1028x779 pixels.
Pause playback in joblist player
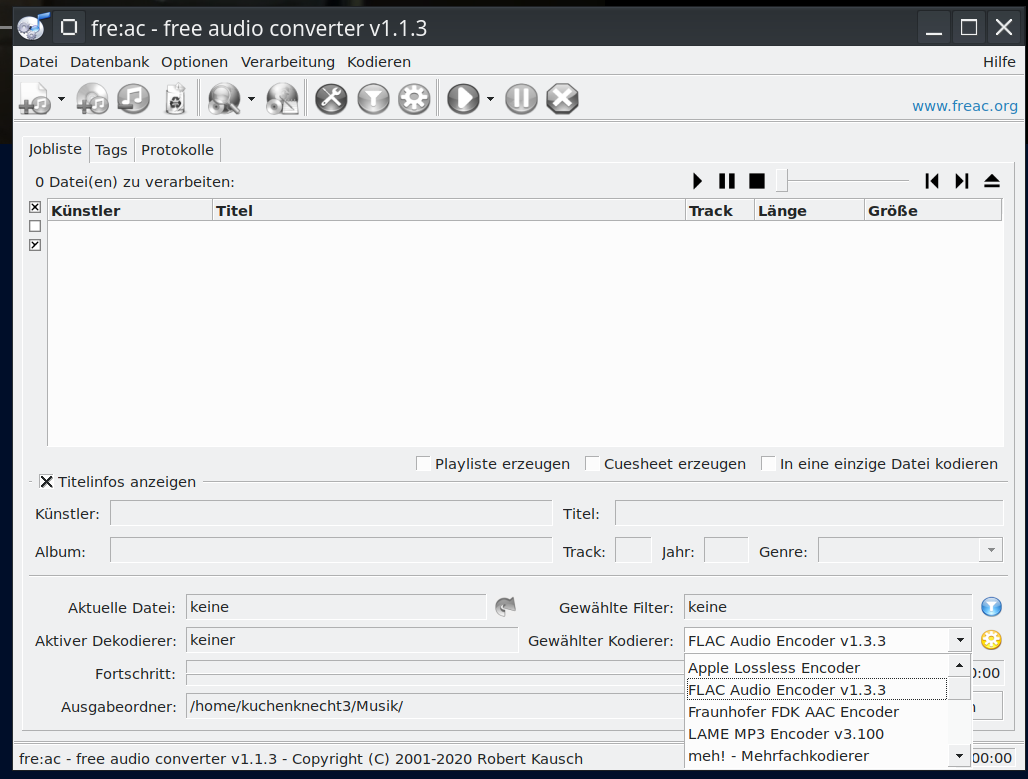click(x=727, y=181)
